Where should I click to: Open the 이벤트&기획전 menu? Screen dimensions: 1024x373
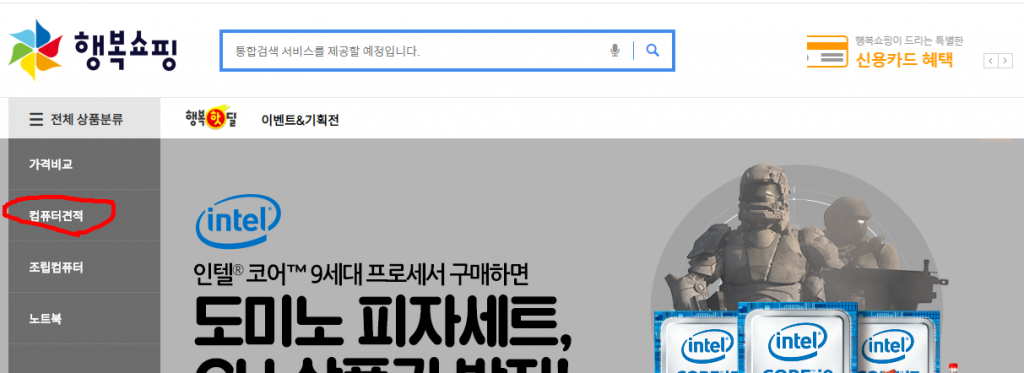[x=300, y=120]
